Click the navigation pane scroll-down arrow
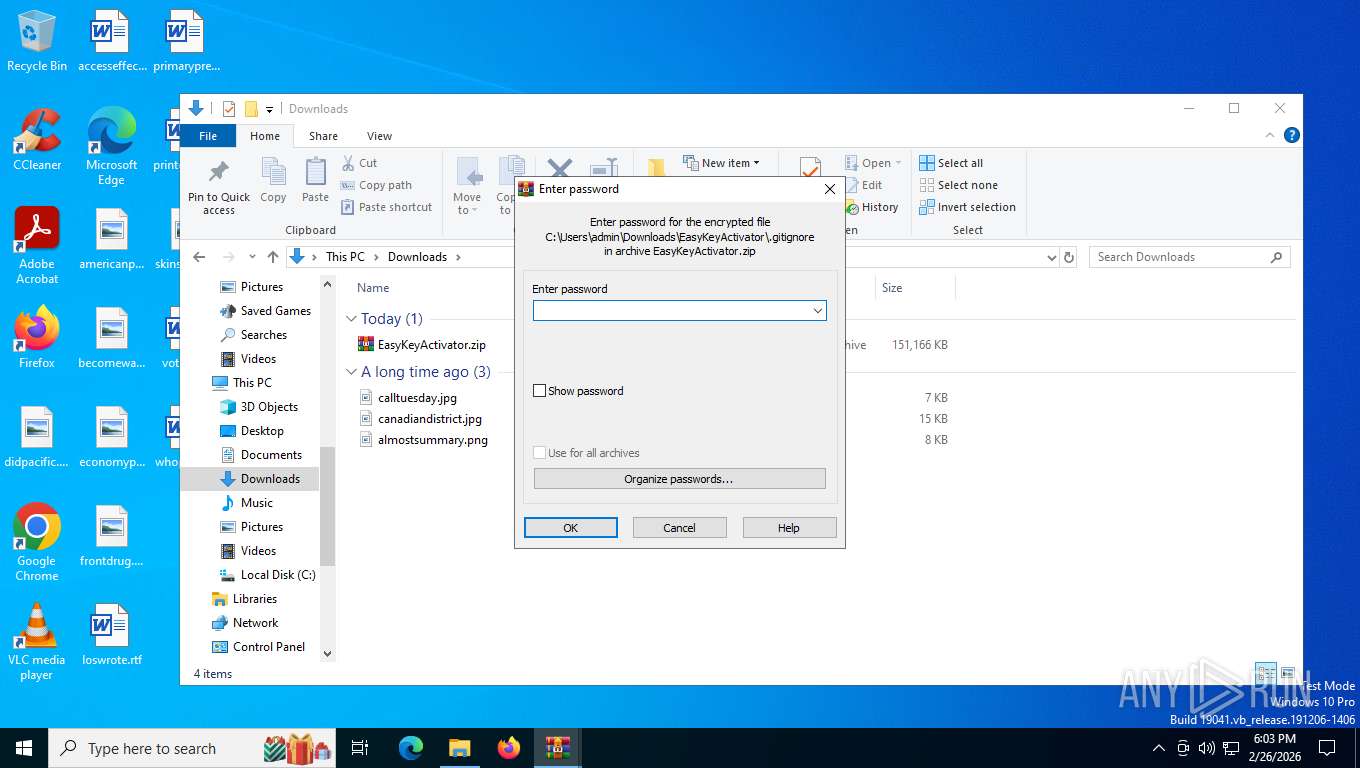 tap(327, 653)
